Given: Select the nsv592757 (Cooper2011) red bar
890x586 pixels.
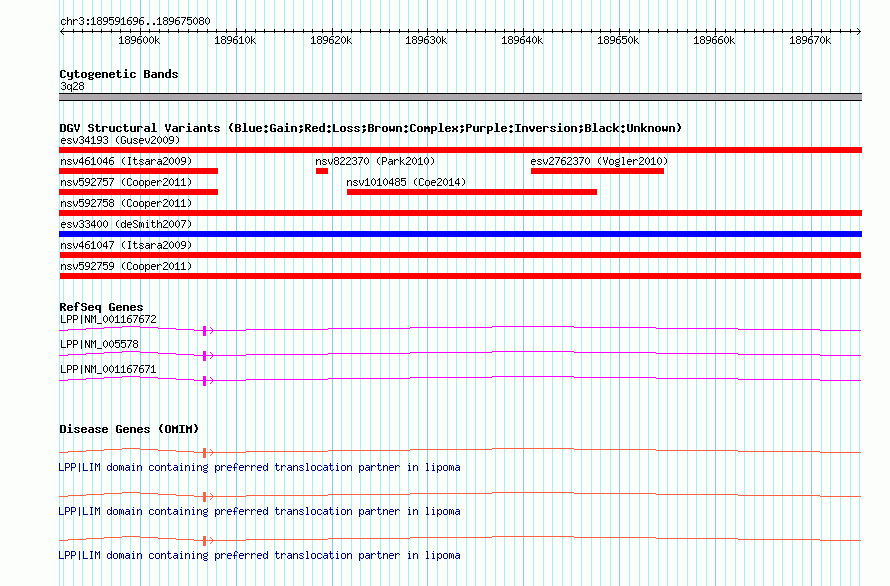Looking at the screenshot, I should click(x=138, y=192).
